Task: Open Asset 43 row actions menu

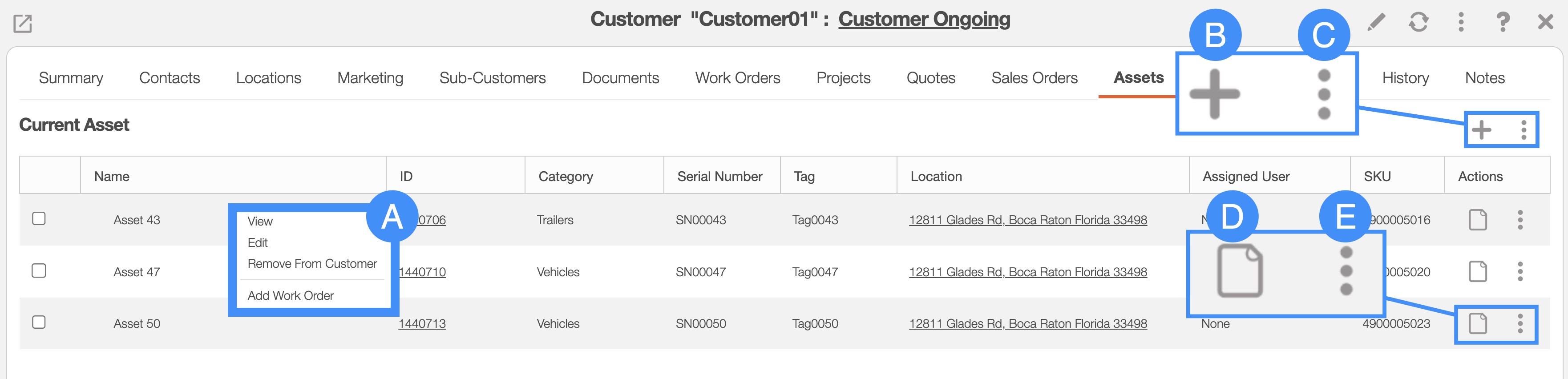Action: 1520,220
